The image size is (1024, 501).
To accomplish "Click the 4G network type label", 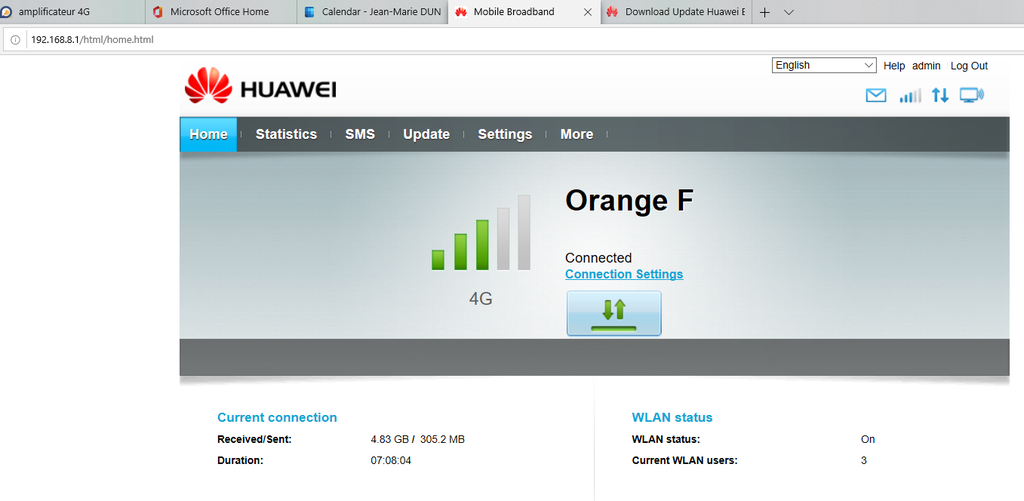I will (481, 300).
